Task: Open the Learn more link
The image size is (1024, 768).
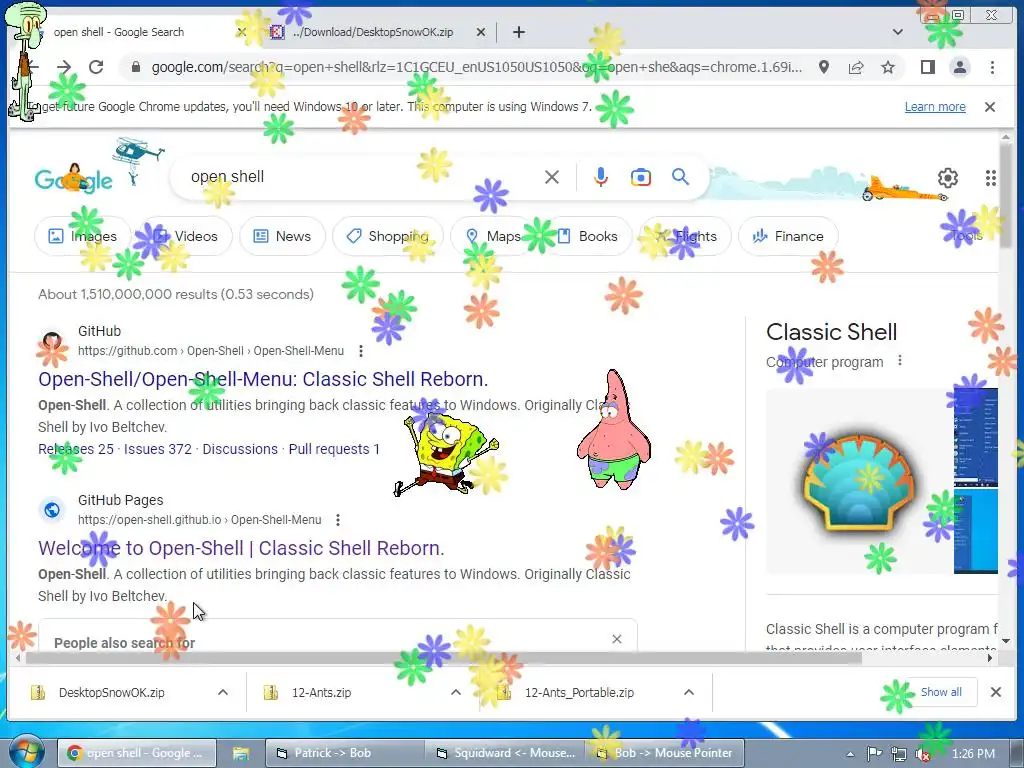Action: (935, 107)
